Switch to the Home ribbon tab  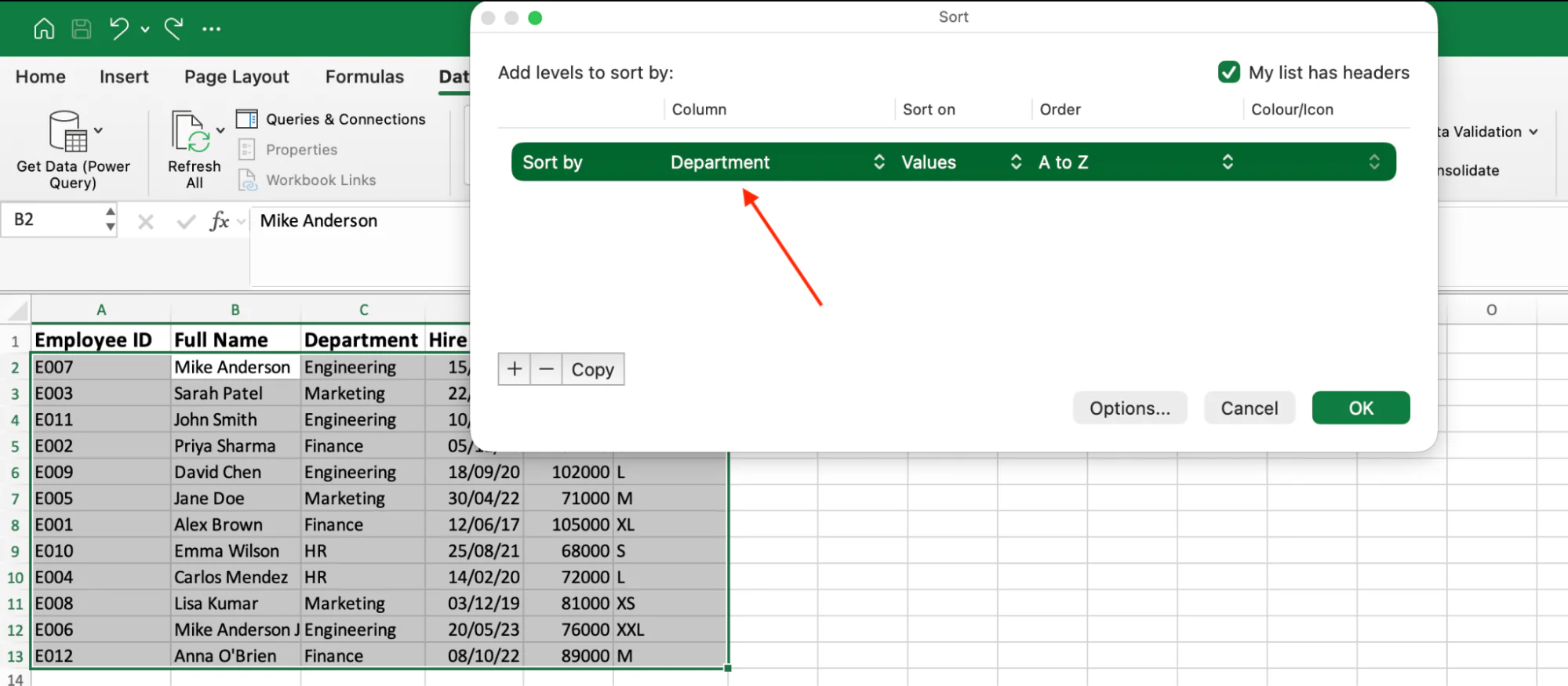click(x=41, y=77)
